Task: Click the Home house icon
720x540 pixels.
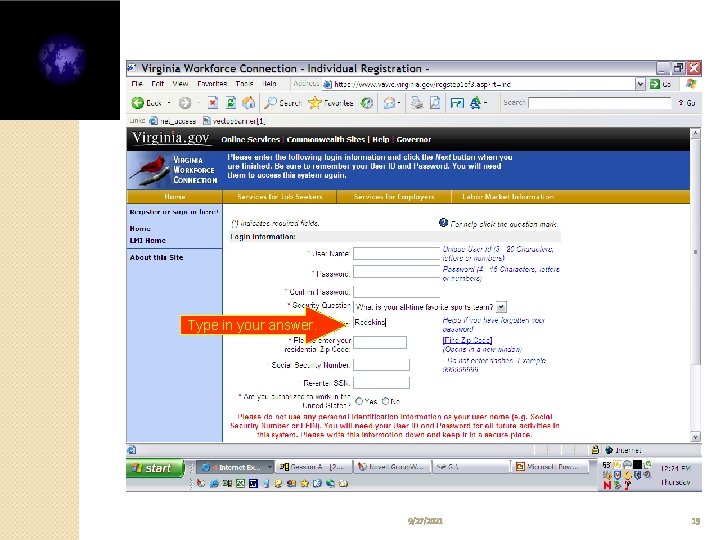Action: [x=248, y=102]
